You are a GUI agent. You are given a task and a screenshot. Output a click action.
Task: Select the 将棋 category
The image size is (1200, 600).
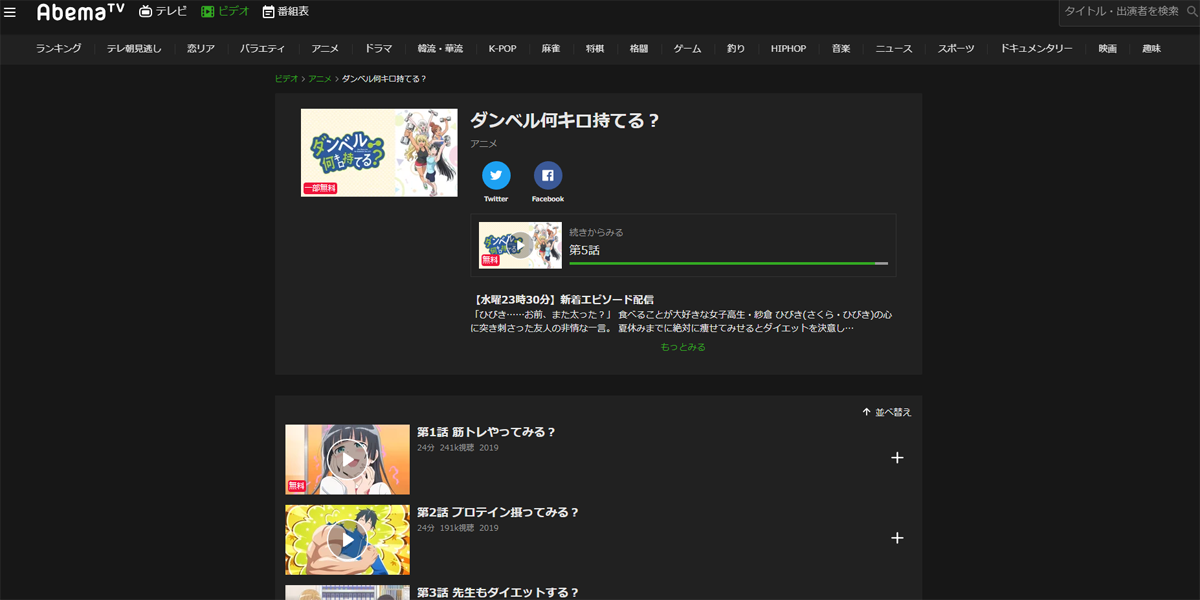[595, 48]
